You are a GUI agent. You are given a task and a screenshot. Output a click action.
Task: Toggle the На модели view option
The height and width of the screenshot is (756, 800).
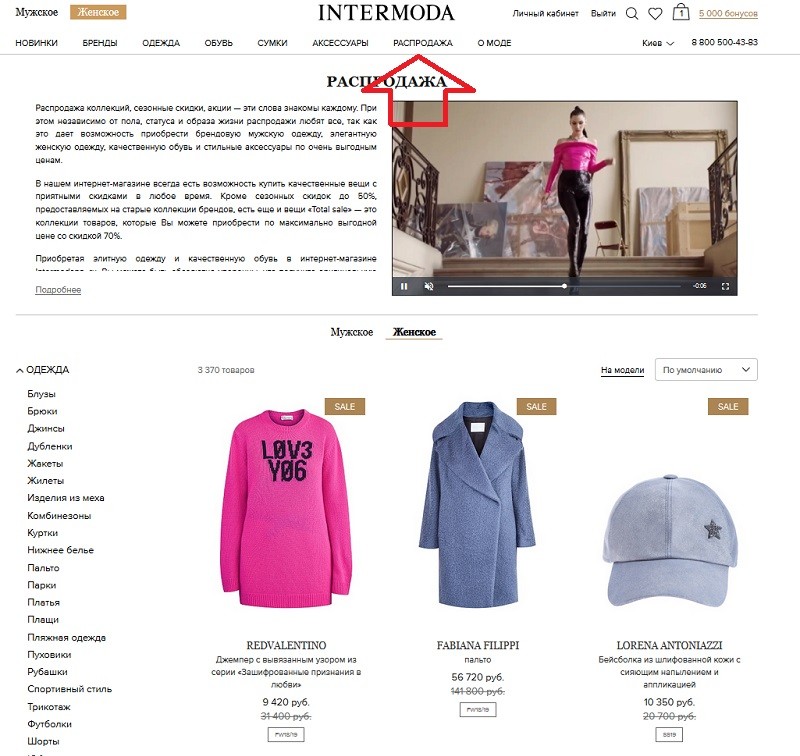tap(622, 370)
